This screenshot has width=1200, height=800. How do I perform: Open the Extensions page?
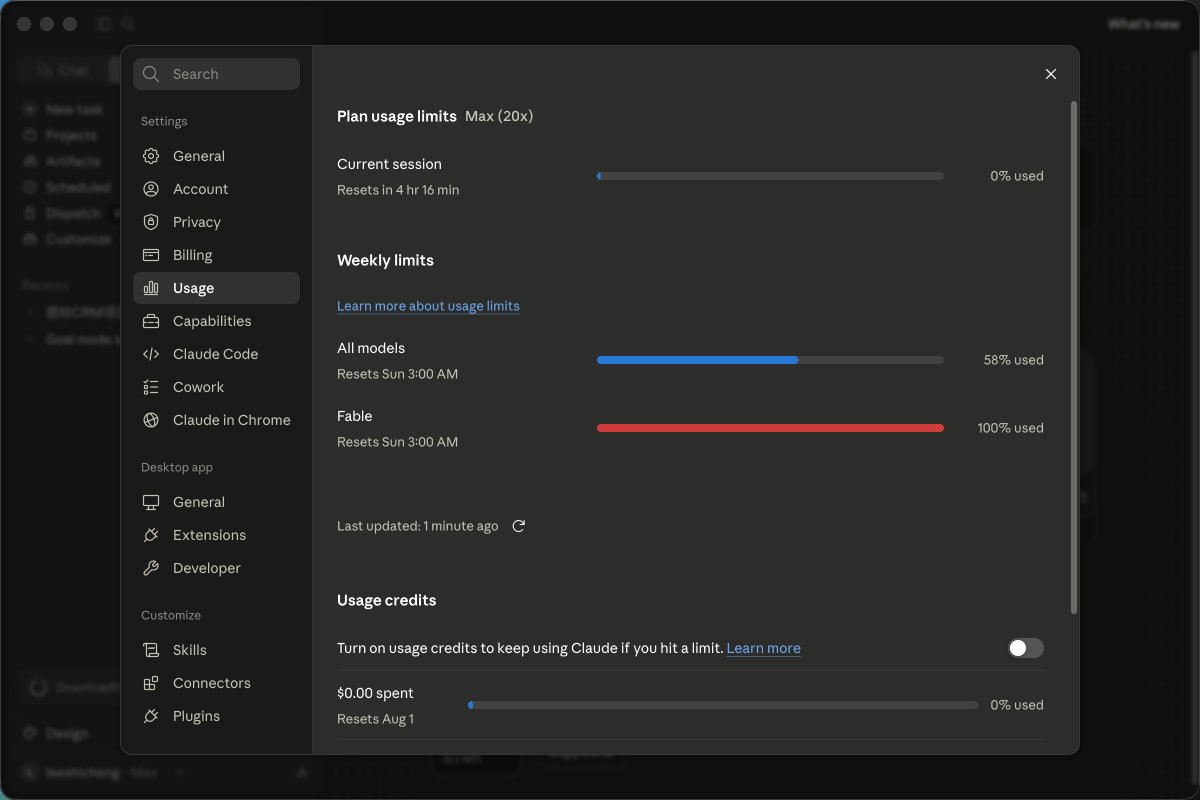(x=216, y=535)
